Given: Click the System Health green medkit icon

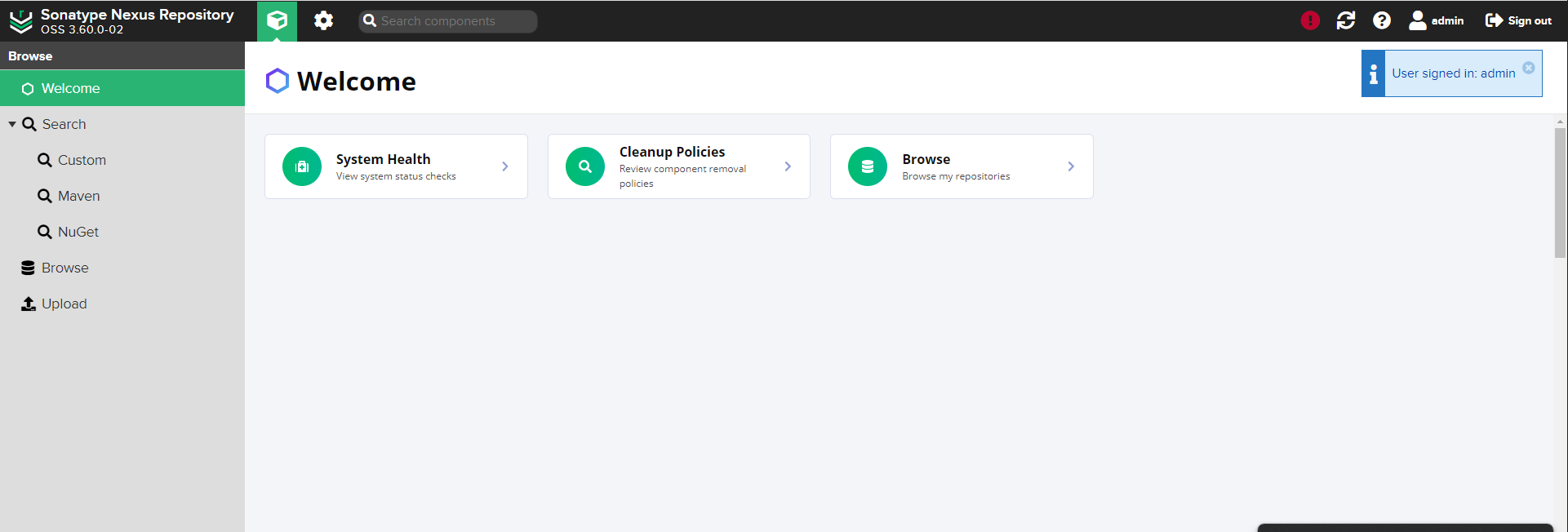Looking at the screenshot, I should [302, 166].
